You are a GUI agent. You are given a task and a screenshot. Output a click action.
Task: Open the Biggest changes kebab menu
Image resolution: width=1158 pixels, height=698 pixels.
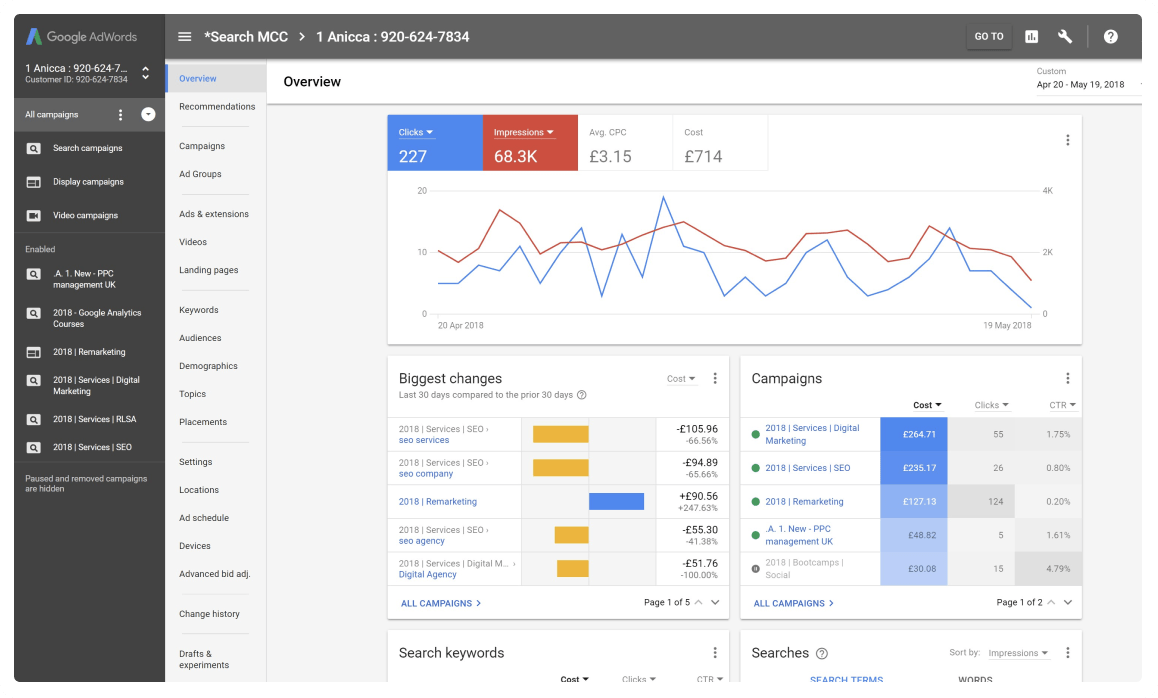[715, 378]
